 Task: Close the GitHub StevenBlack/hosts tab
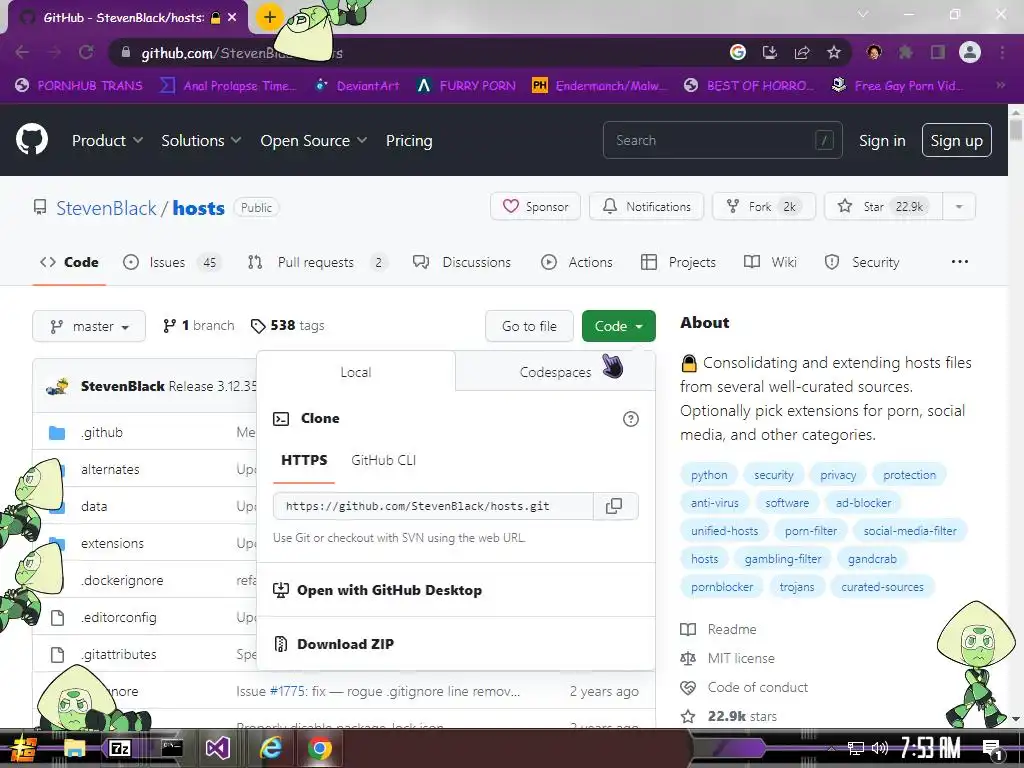point(232,18)
